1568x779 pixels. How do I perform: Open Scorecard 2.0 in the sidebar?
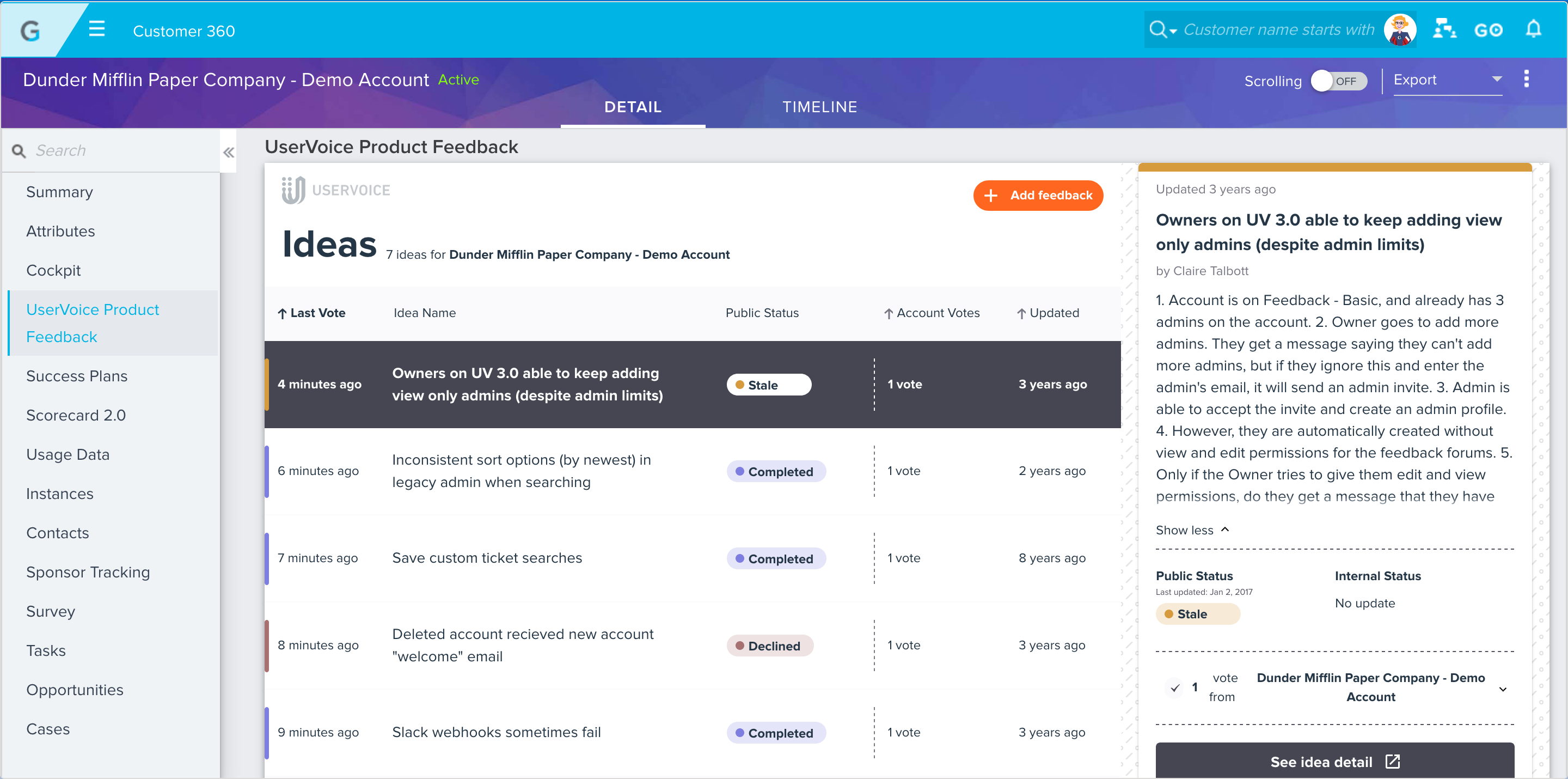click(76, 416)
